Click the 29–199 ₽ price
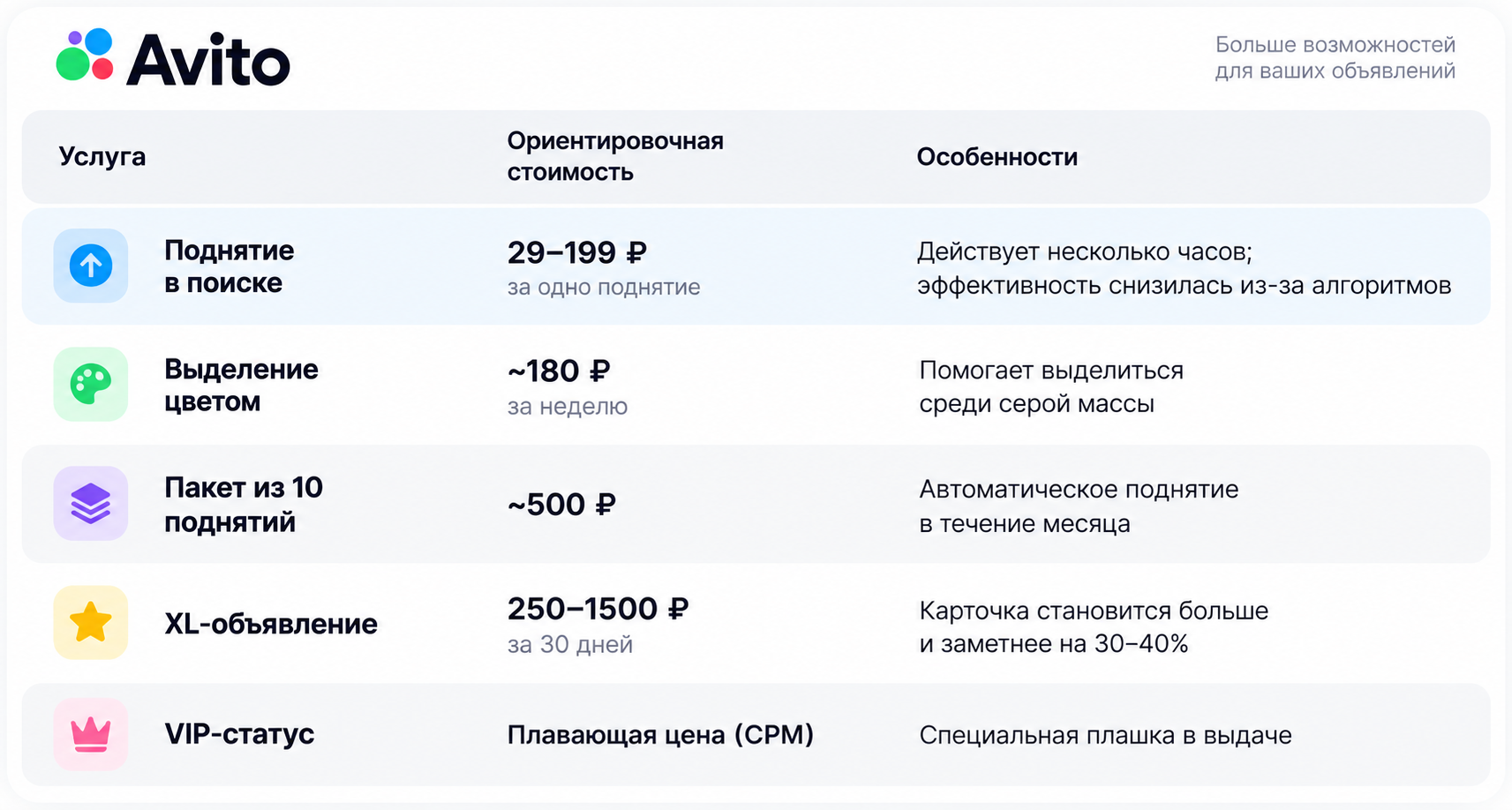The height and width of the screenshot is (810, 1512). click(576, 253)
